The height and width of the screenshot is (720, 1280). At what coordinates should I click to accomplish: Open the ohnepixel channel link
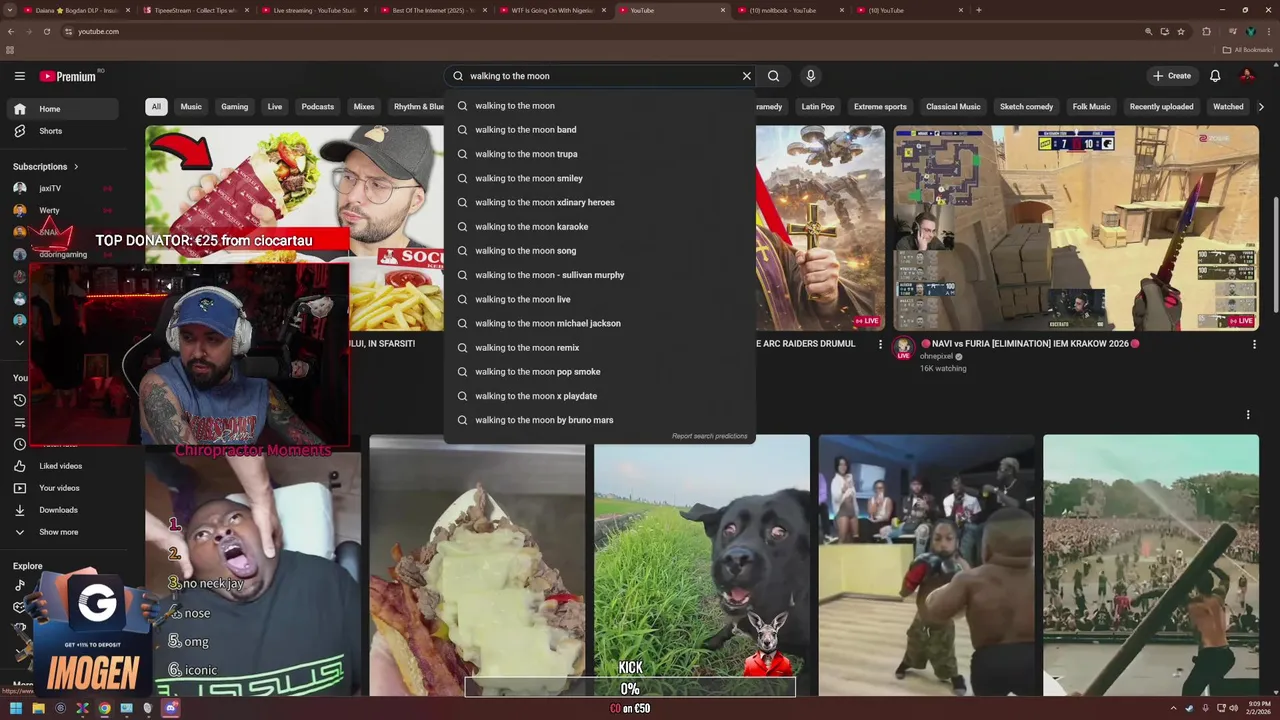pos(936,356)
